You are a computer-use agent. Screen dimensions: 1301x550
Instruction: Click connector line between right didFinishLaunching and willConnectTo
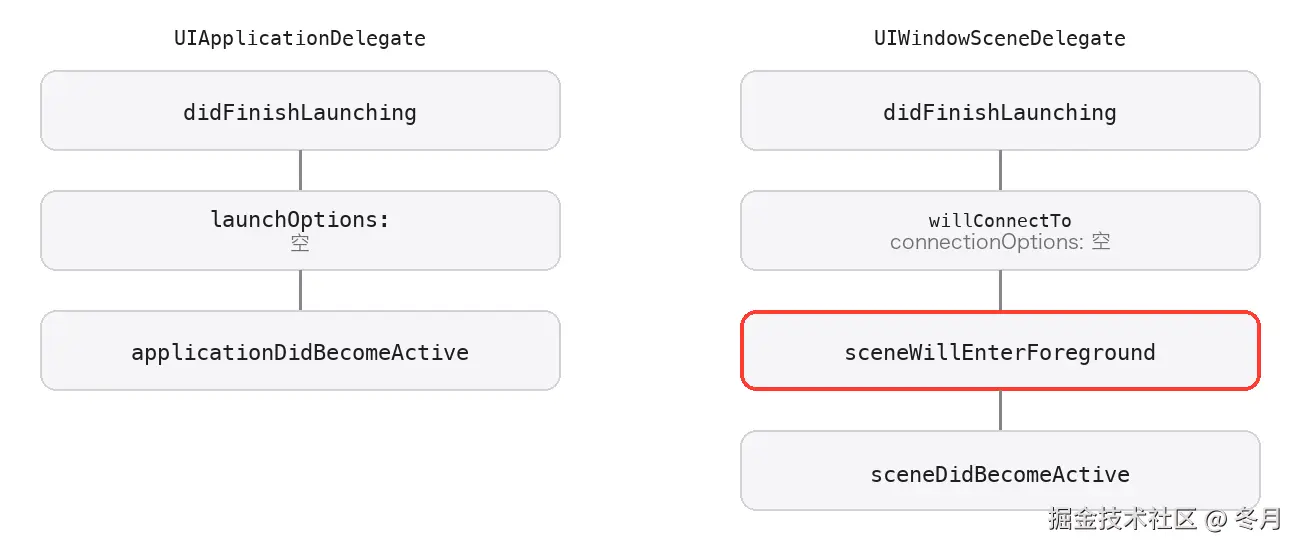coord(1000,171)
